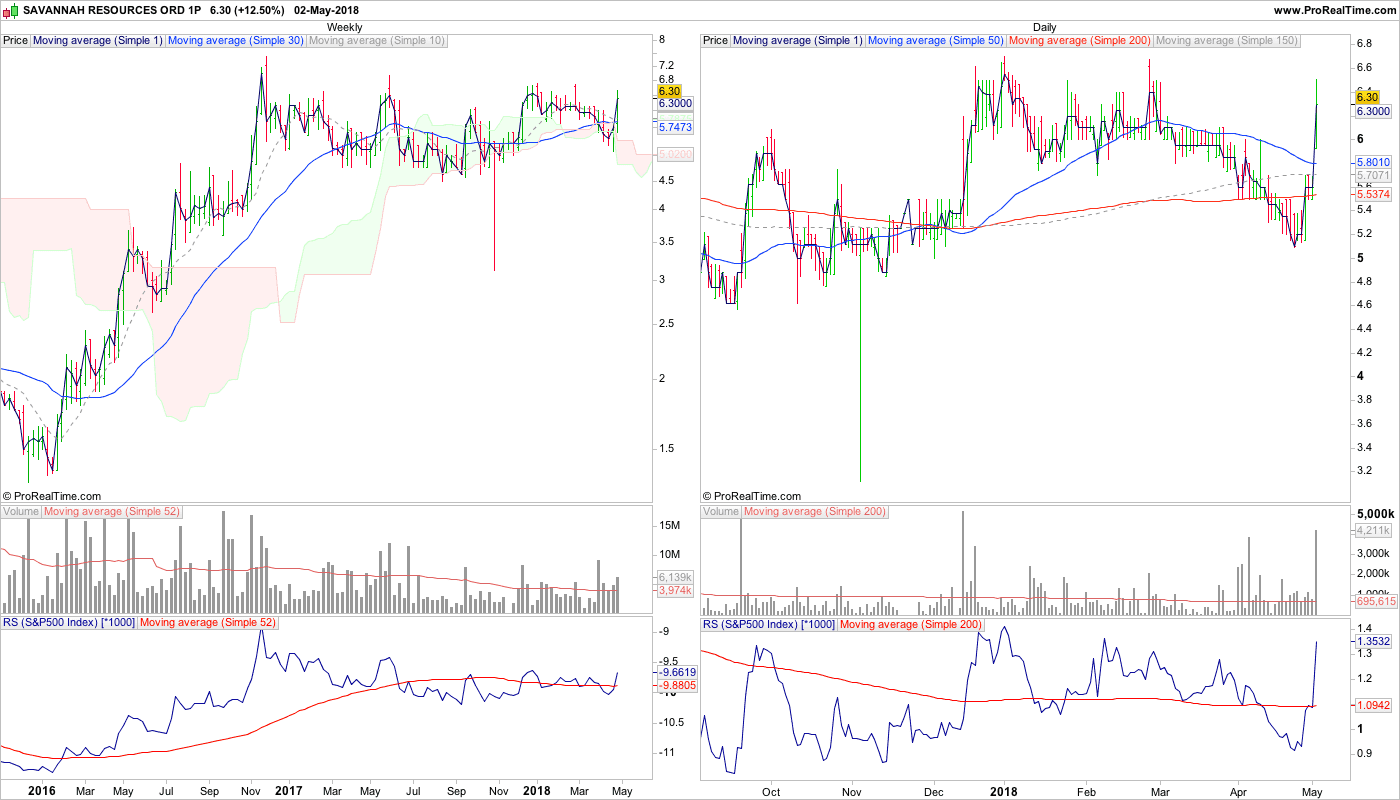Click the Apr label on Daily time axis

[1238, 791]
